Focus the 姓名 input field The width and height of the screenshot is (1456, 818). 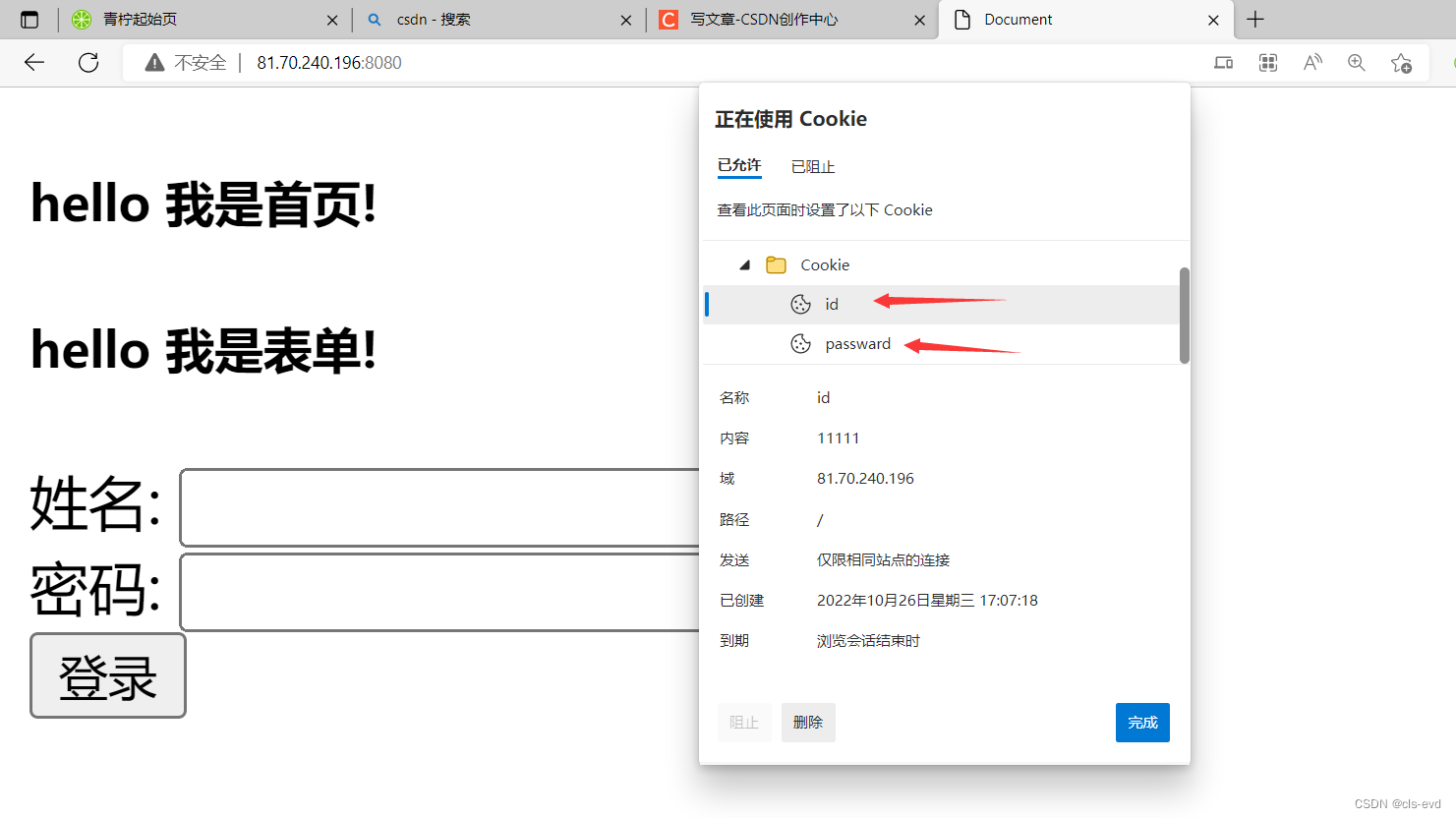[439, 507]
